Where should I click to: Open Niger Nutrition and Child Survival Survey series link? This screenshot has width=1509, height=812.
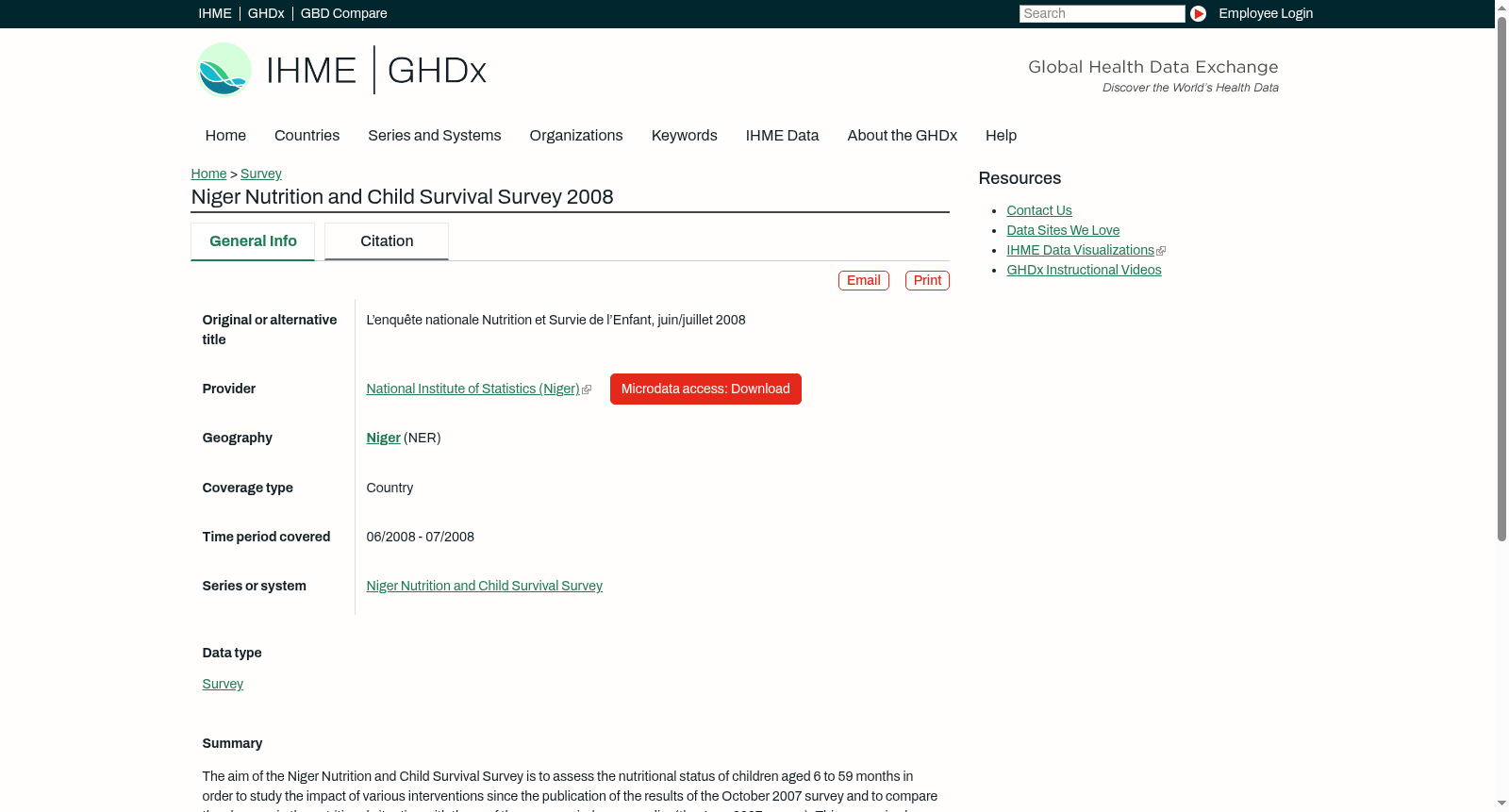[x=484, y=586]
